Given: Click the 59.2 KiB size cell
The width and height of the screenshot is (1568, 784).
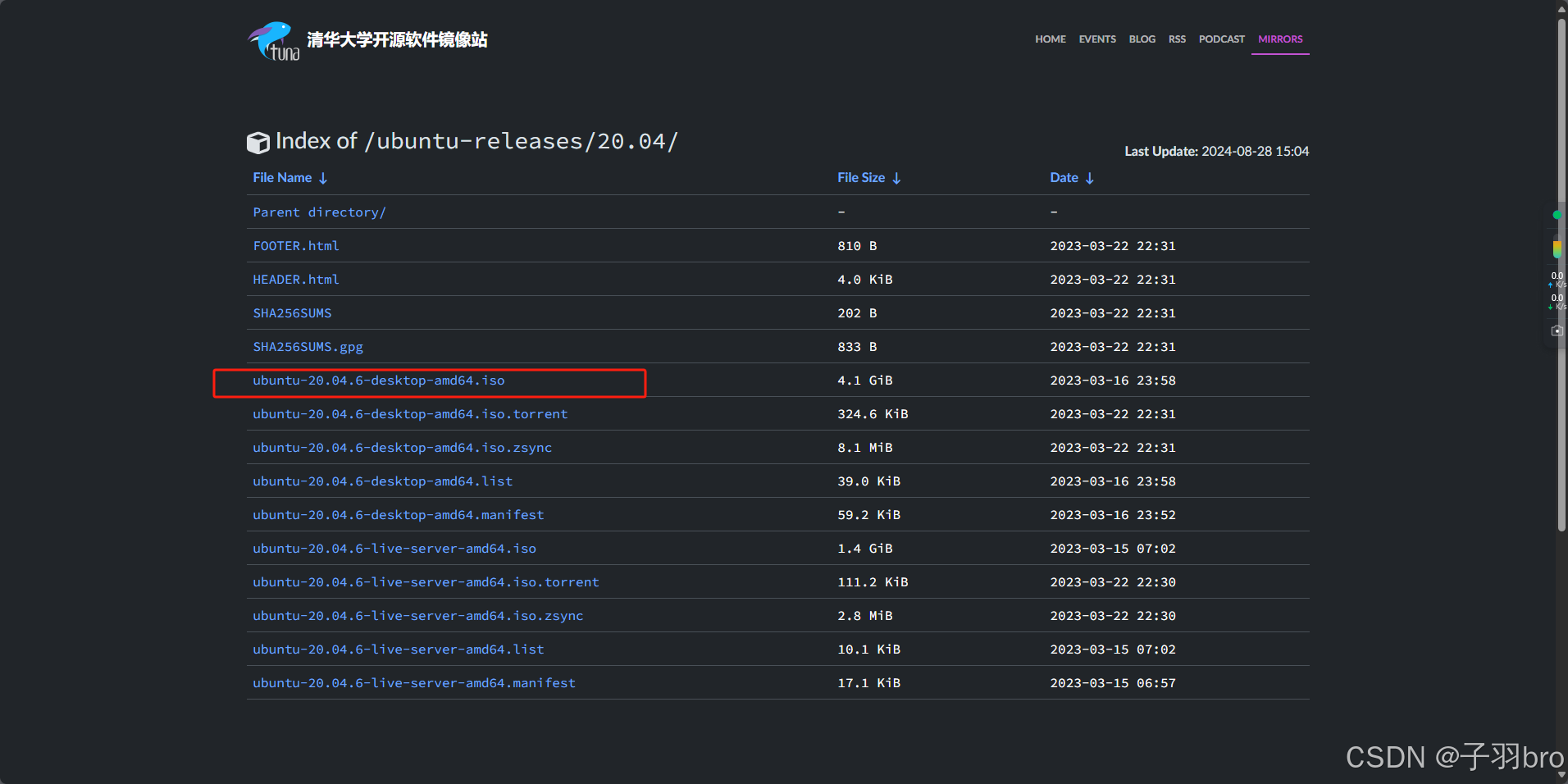Looking at the screenshot, I should click(x=869, y=515).
